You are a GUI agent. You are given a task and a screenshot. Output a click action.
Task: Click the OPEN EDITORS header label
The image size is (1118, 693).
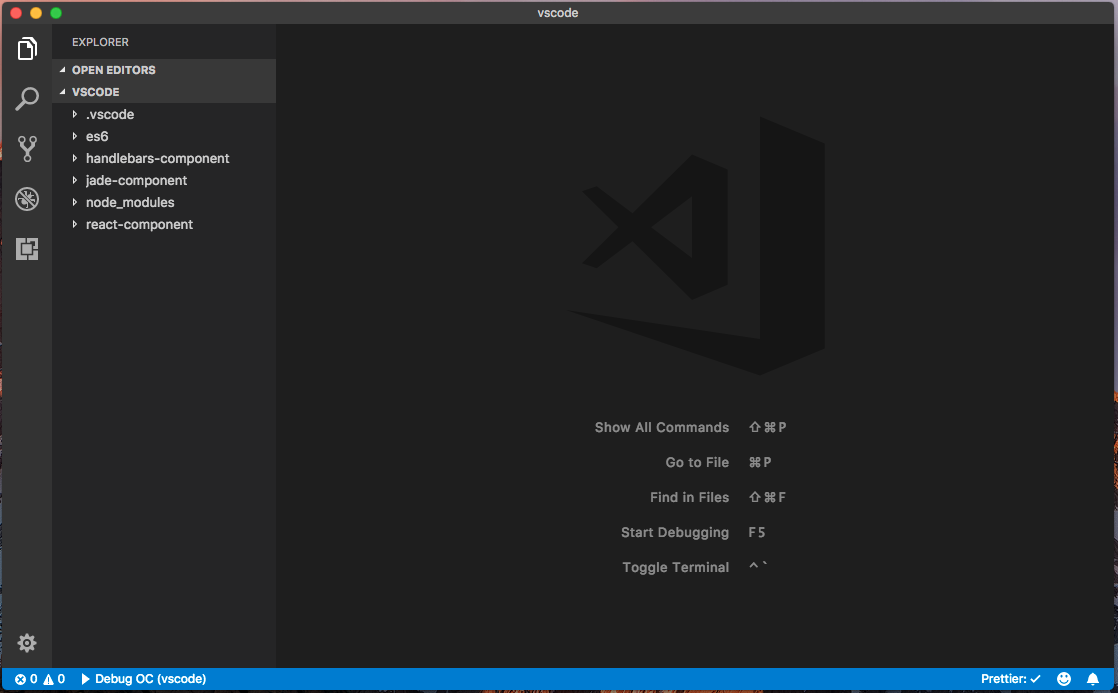[x=113, y=70]
